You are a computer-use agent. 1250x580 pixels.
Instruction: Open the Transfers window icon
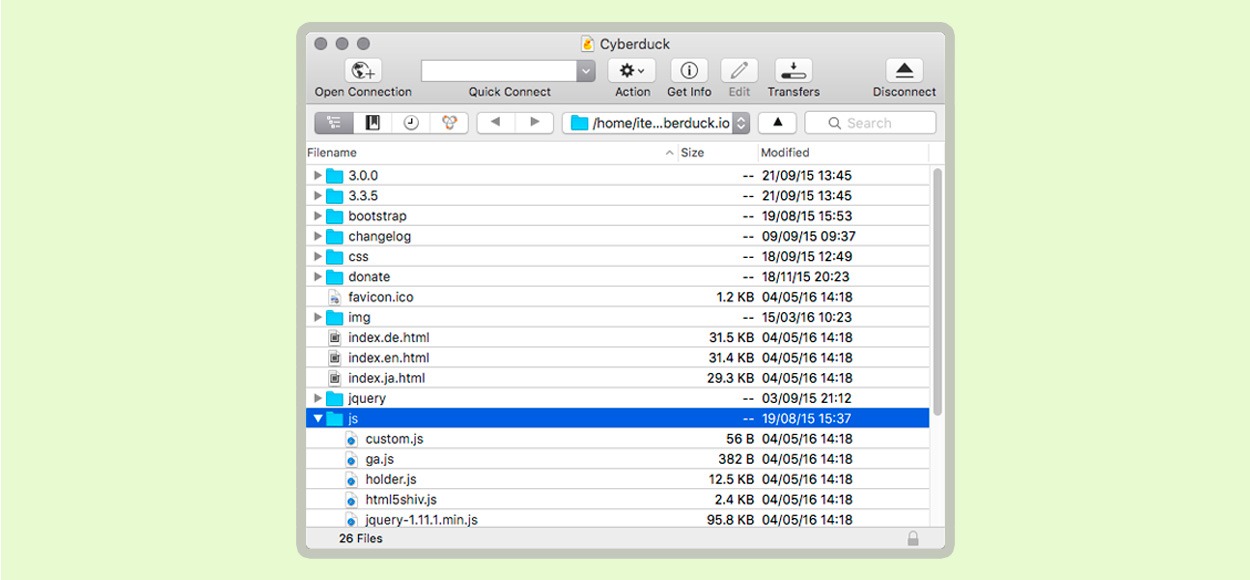tap(793, 71)
